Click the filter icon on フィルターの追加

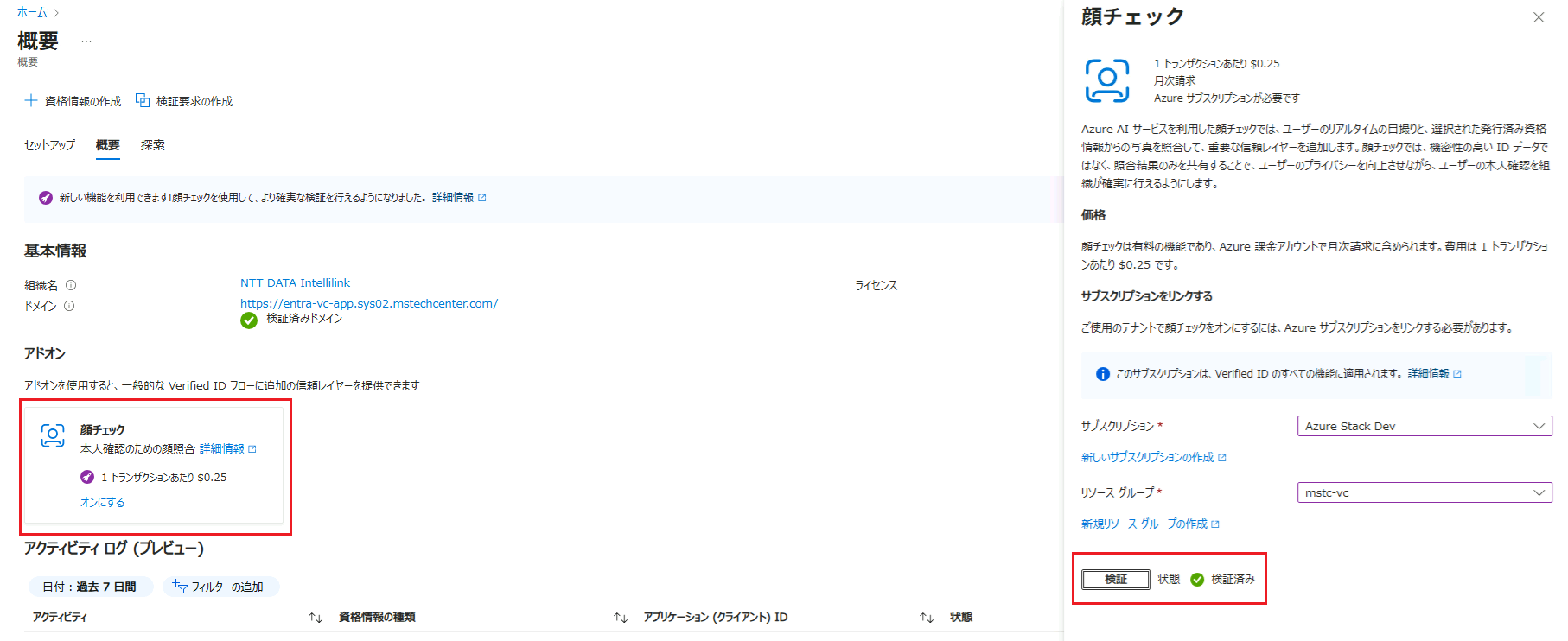click(x=180, y=587)
